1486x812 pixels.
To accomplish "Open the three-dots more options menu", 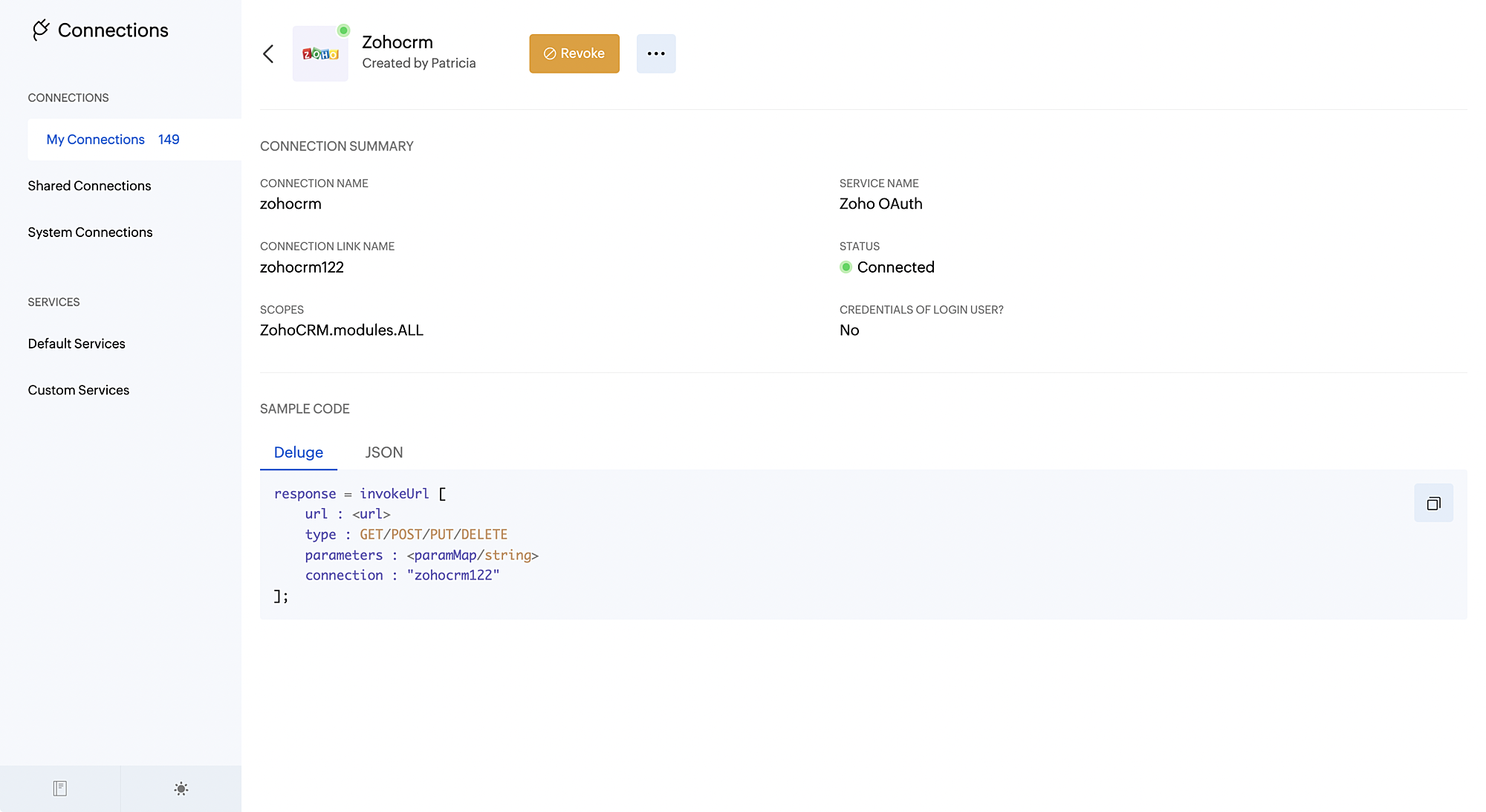I will pyautogui.click(x=656, y=53).
